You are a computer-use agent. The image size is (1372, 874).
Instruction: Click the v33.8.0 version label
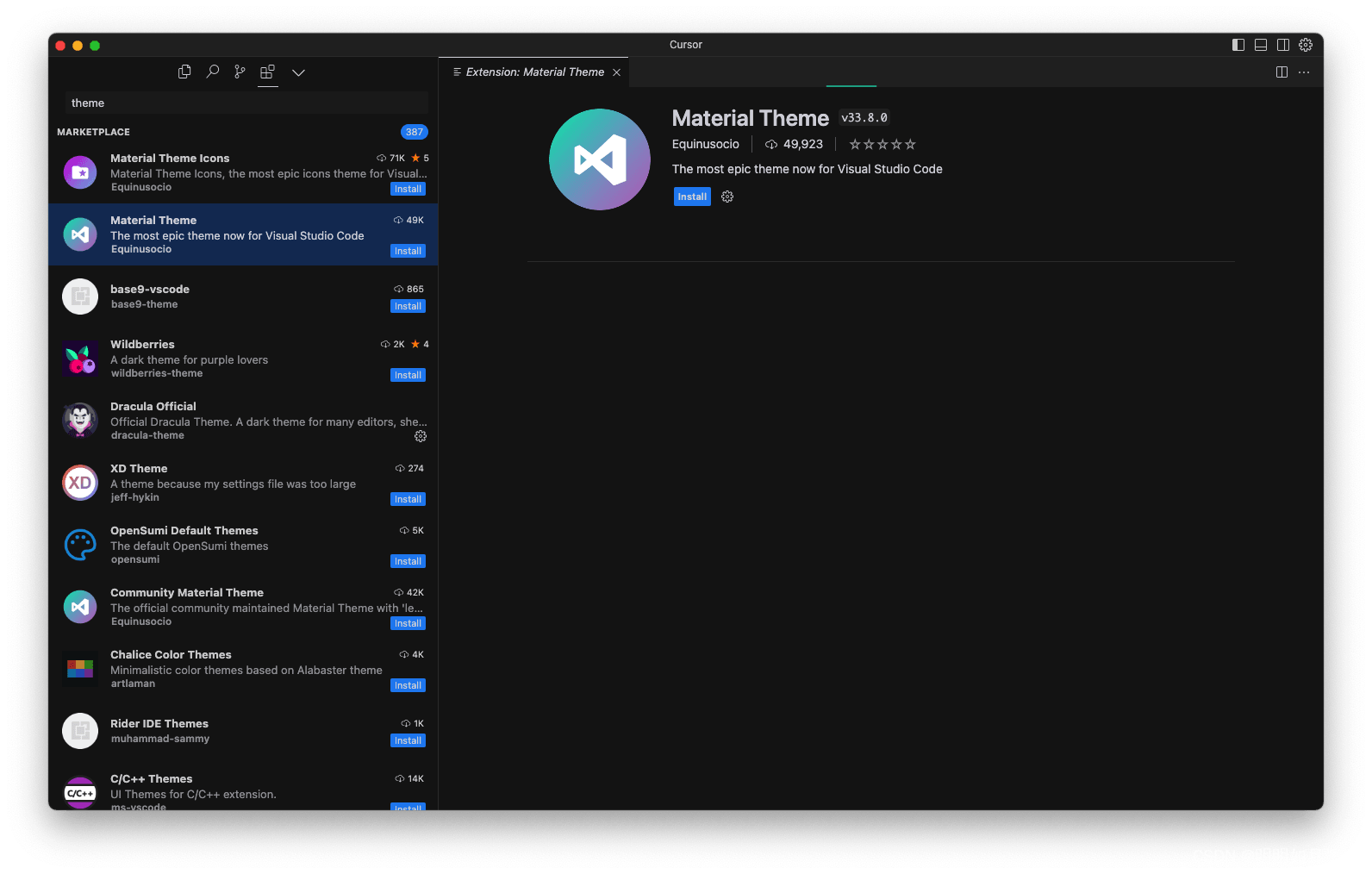coord(864,118)
